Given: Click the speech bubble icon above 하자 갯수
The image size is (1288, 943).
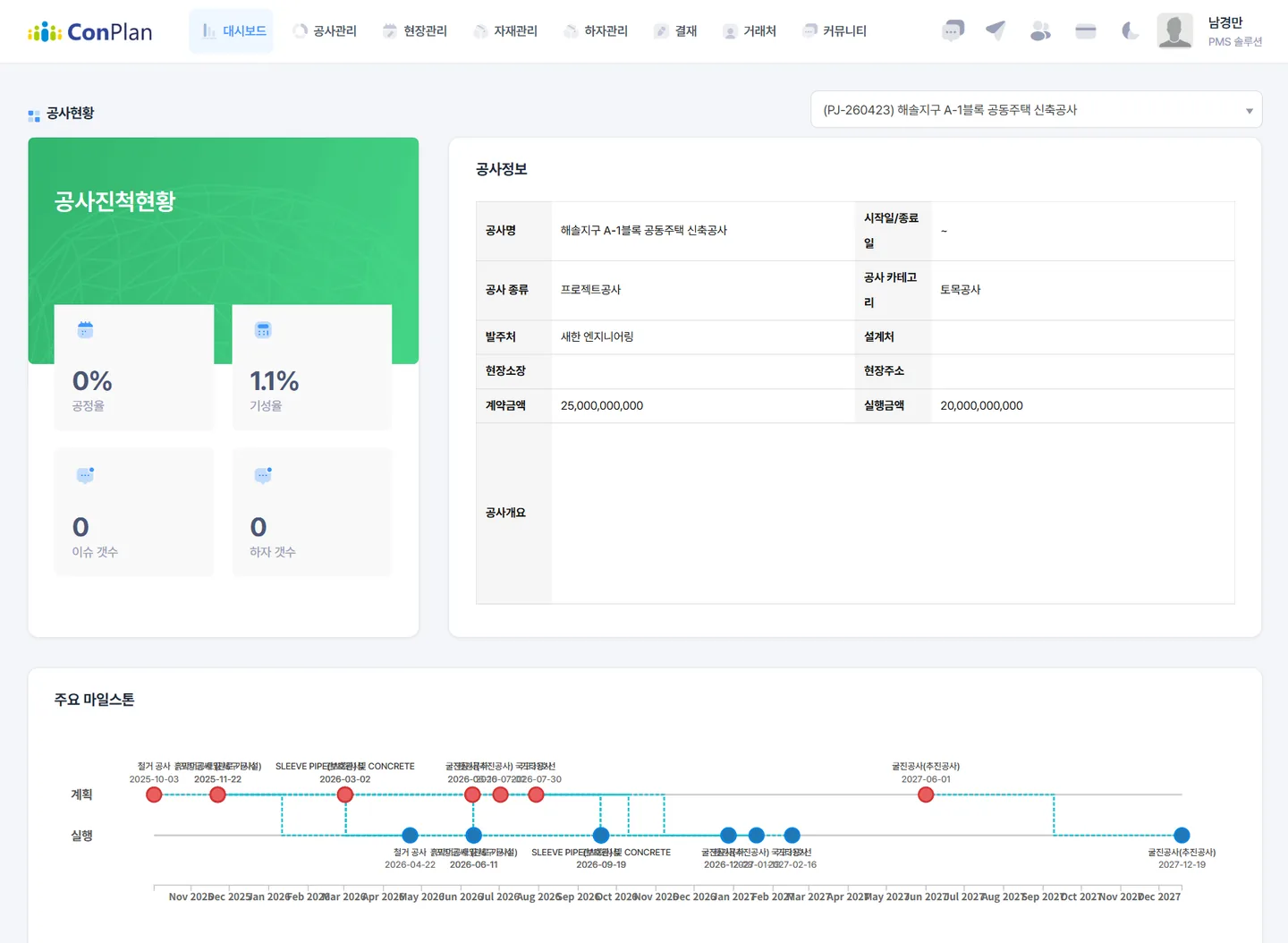Looking at the screenshot, I should pos(263,475).
